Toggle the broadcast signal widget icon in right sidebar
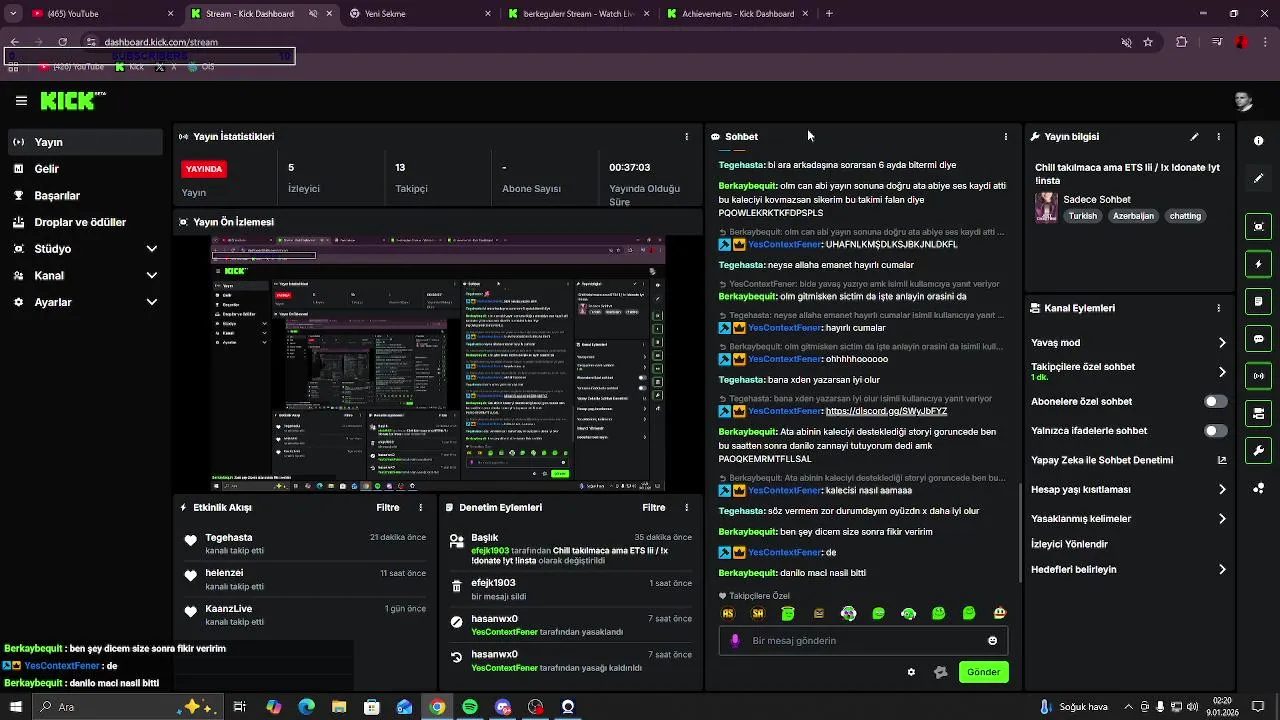1280x720 pixels. tap(1258, 376)
